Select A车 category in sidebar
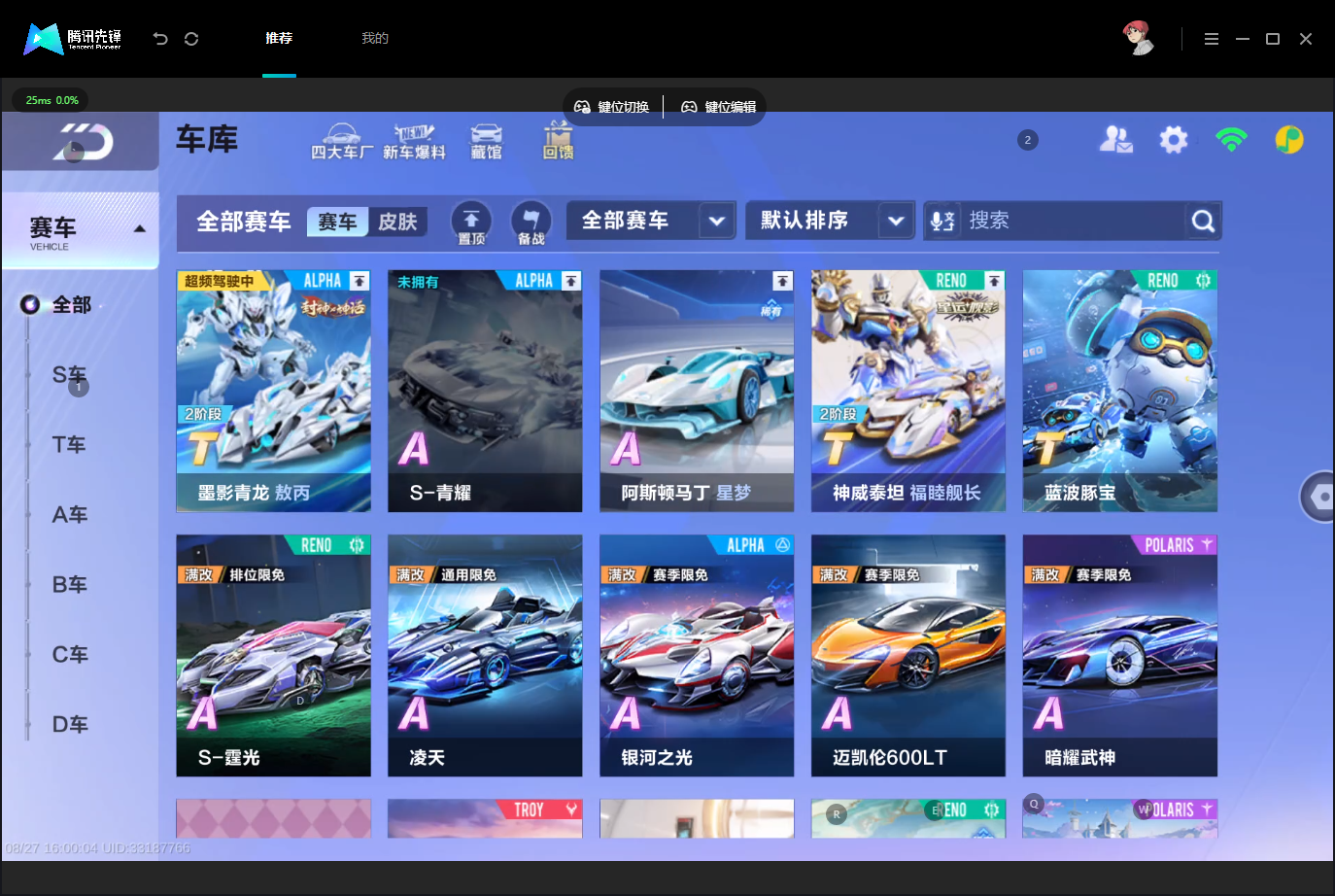 (x=69, y=515)
